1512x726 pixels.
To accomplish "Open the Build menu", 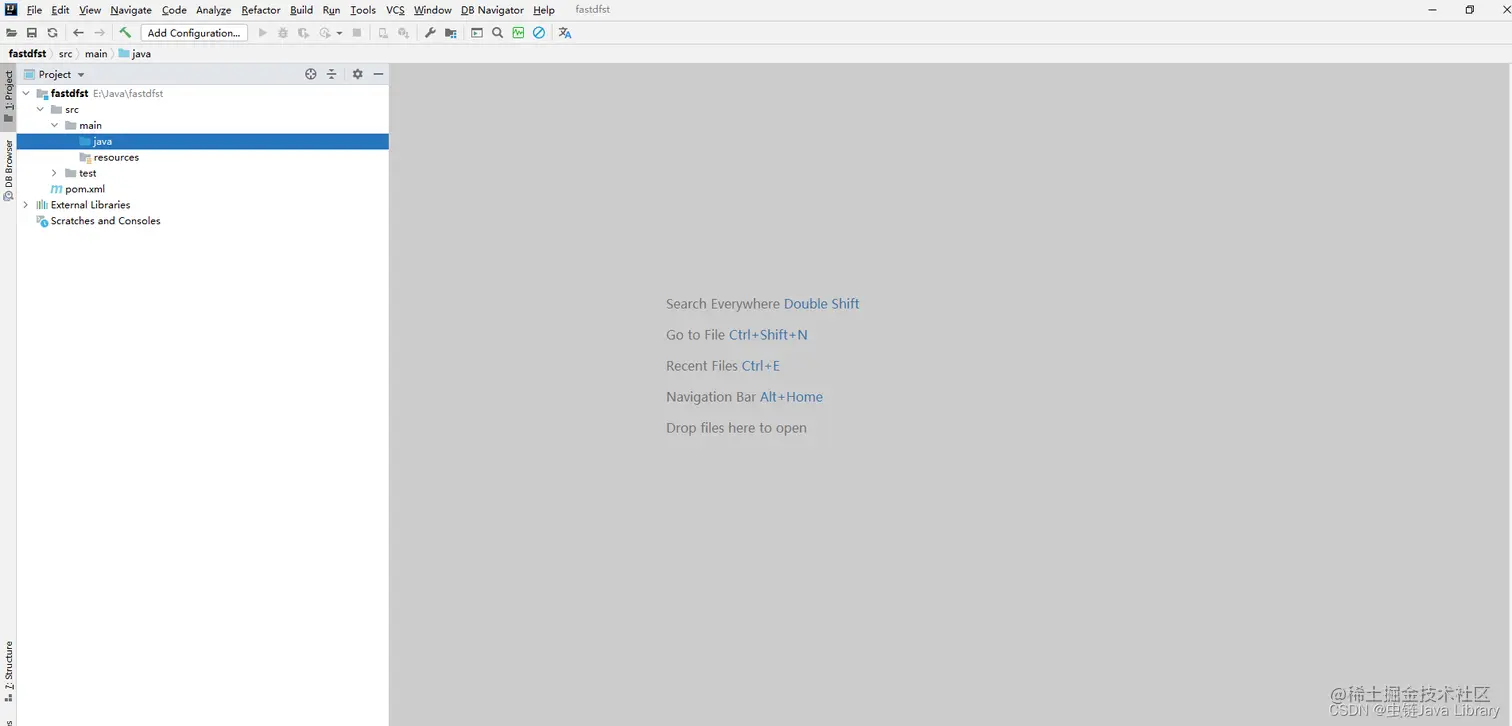I will (x=301, y=10).
